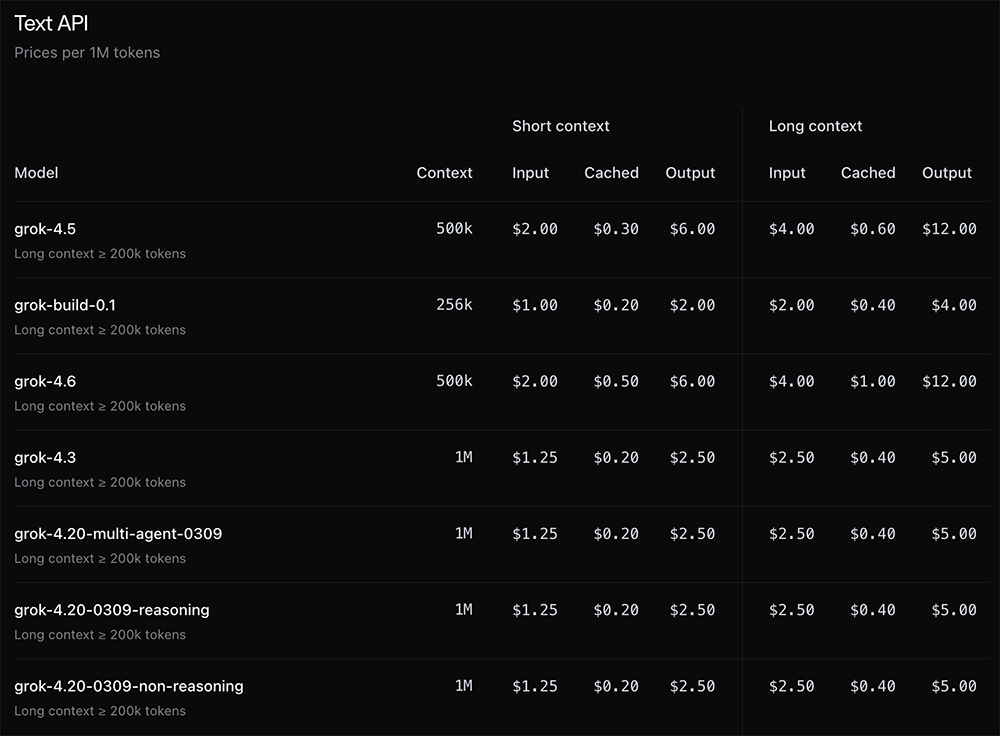The width and height of the screenshot is (1000, 736).
Task: Select the "grok-4.20-multi-agent-0309" model name
Action: [118, 534]
